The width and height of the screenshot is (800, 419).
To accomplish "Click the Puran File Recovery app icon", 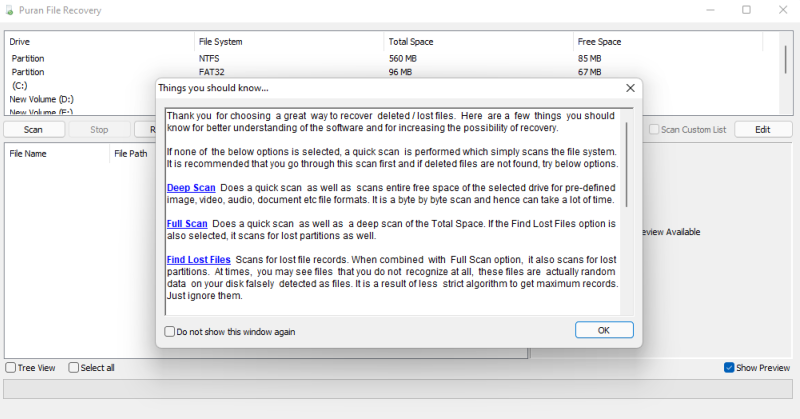I will pos(9,10).
